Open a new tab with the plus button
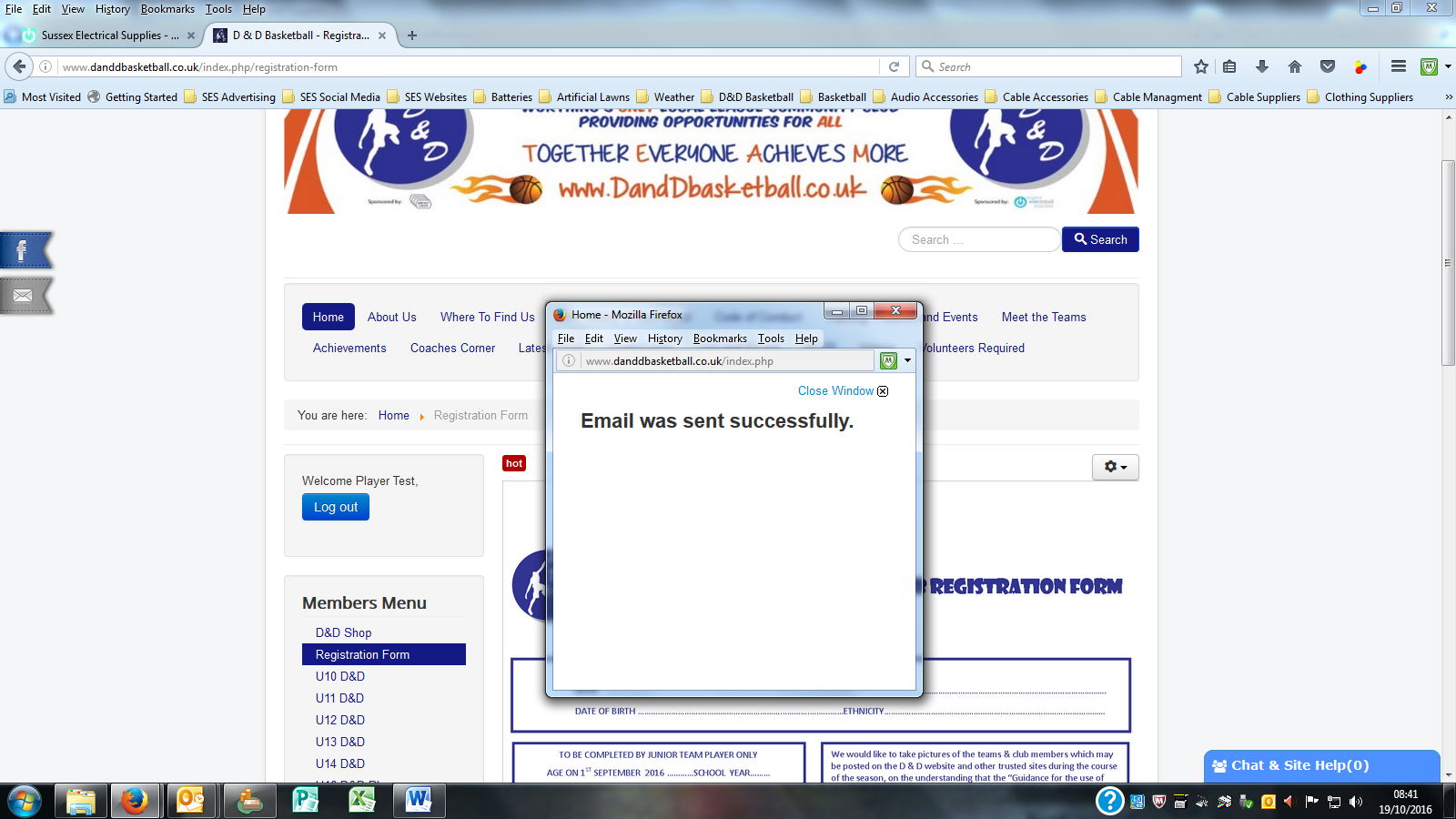The height and width of the screenshot is (819, 1456). click(412, 35)
